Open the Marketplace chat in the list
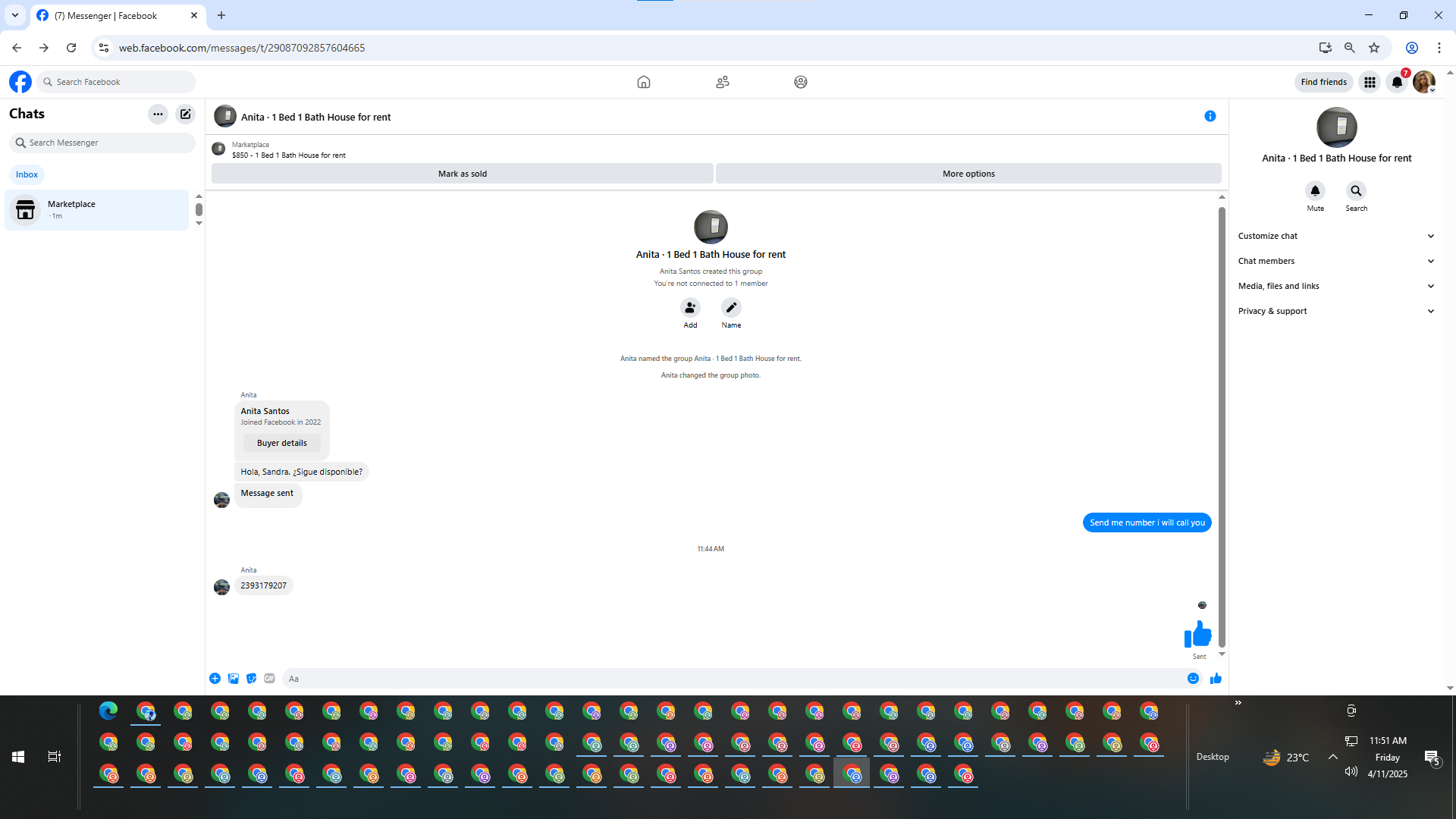 tap(96, 210)
